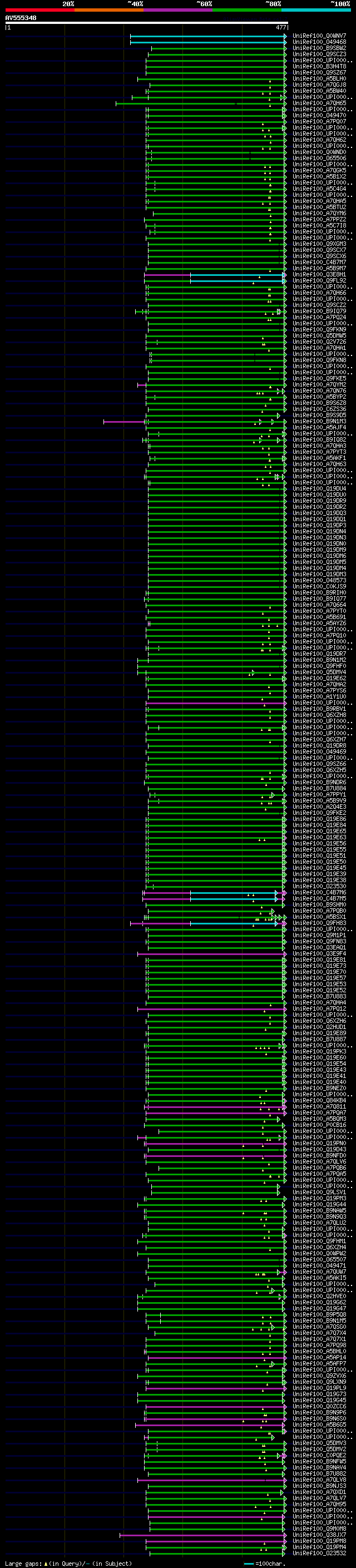Select the UniRef100_Q9M0M8 label
The image size is (356, 1568).
coord(319,1529)
